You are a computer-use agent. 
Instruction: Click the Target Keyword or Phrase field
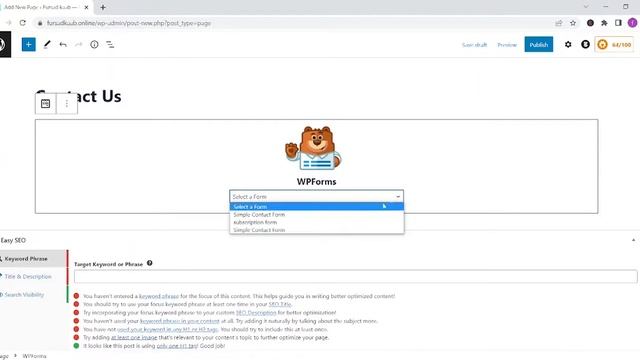356,276
